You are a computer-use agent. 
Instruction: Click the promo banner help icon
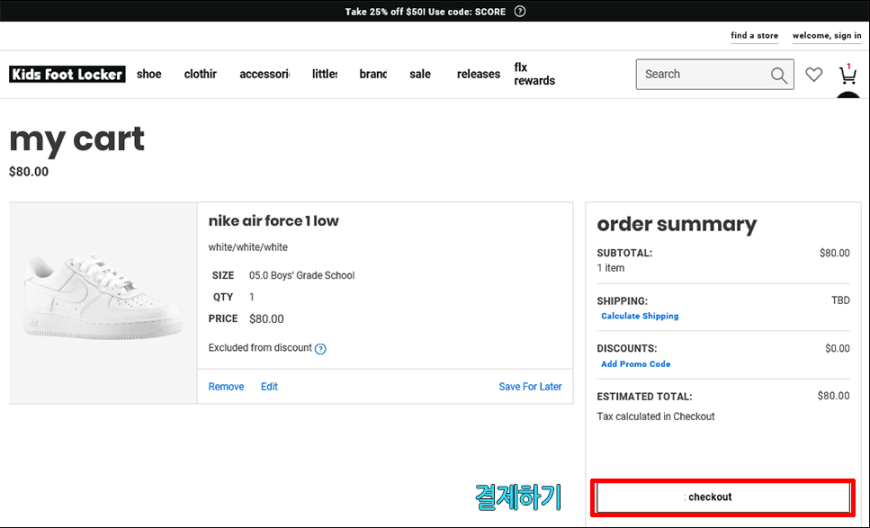pos(519,11)
